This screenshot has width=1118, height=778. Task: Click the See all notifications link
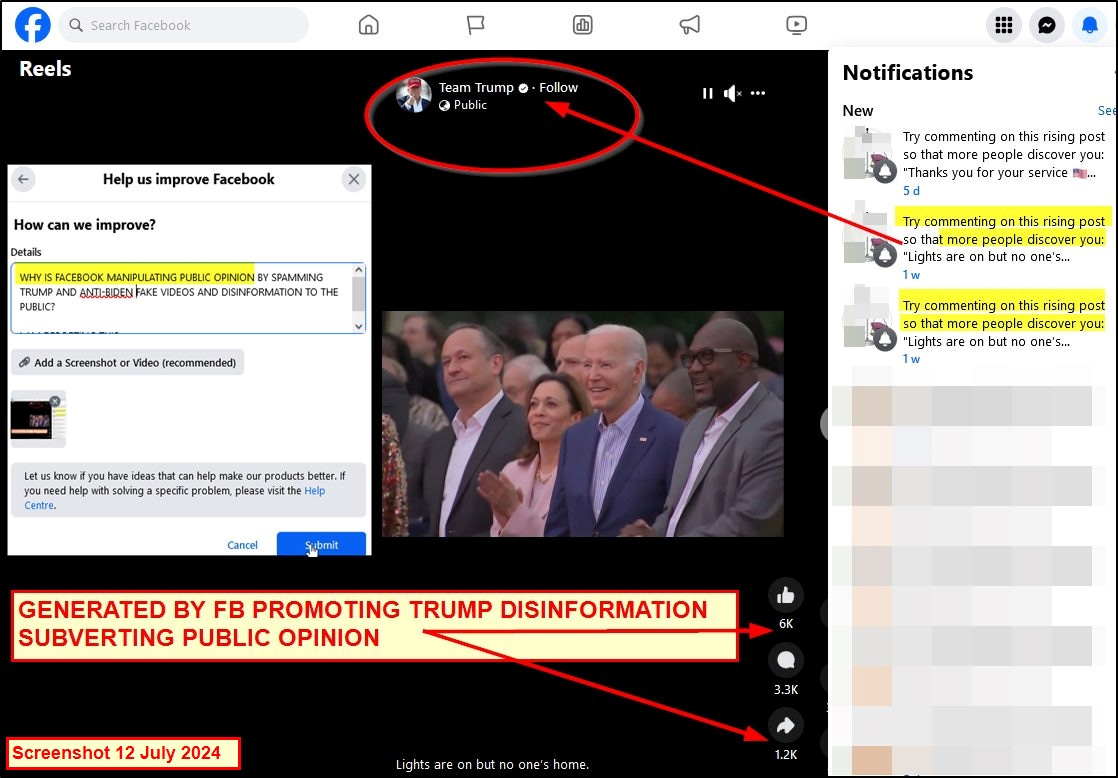point(1107,111)
